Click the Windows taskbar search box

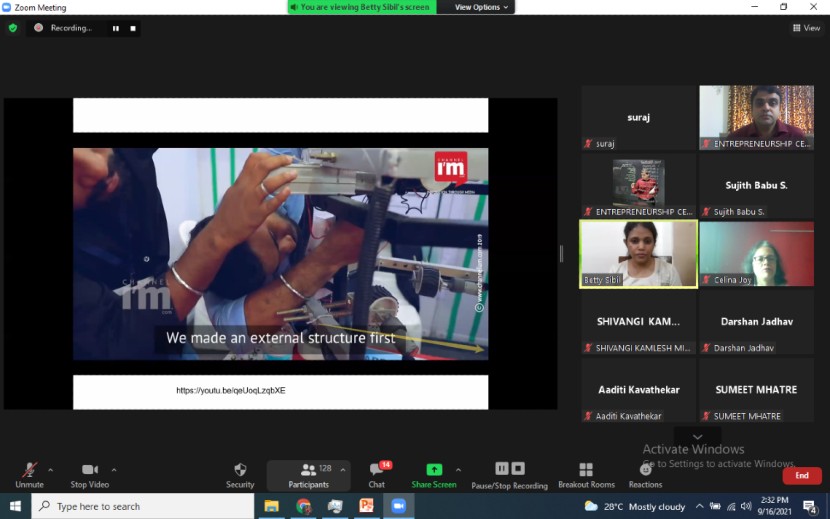click(x=143, y=506)
